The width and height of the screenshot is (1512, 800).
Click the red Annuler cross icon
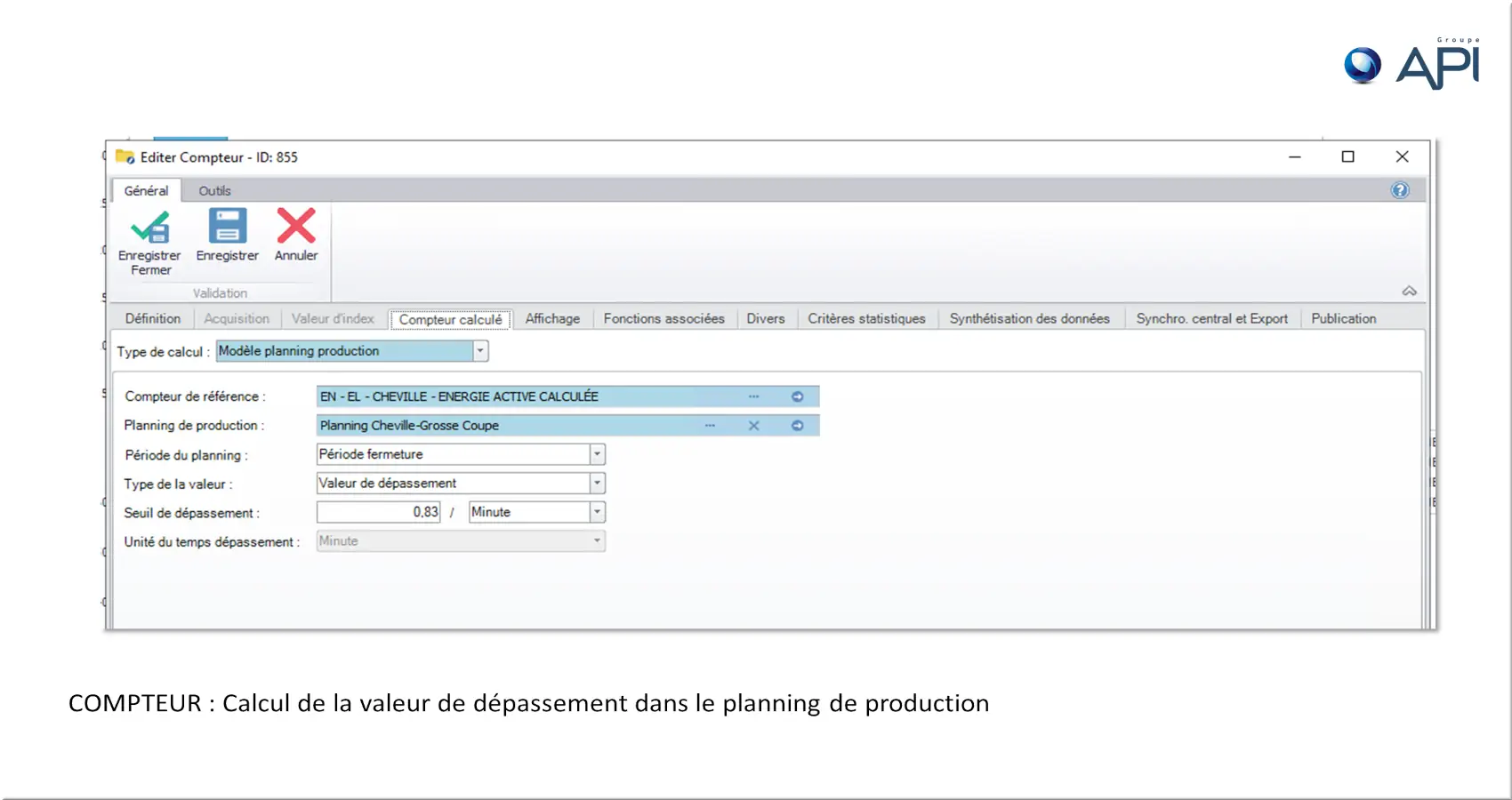pos(296,226)
